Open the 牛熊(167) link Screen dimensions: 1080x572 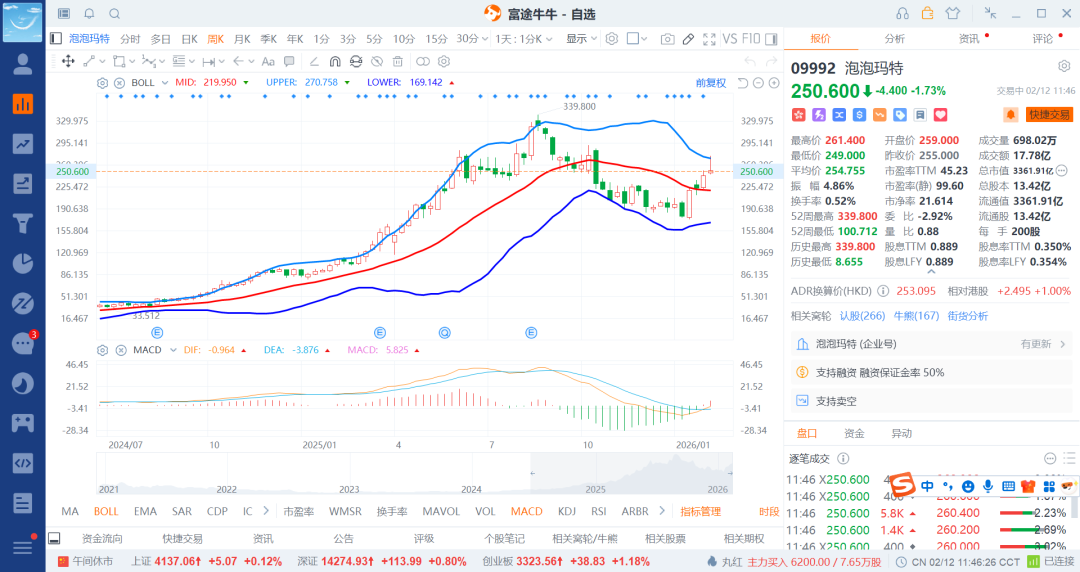[x=916, y=316]
